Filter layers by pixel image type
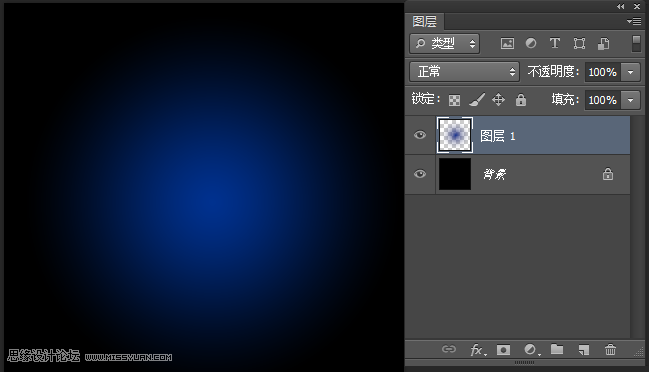The height and width of the screenshot is (372, 649). tap(507, 43)
